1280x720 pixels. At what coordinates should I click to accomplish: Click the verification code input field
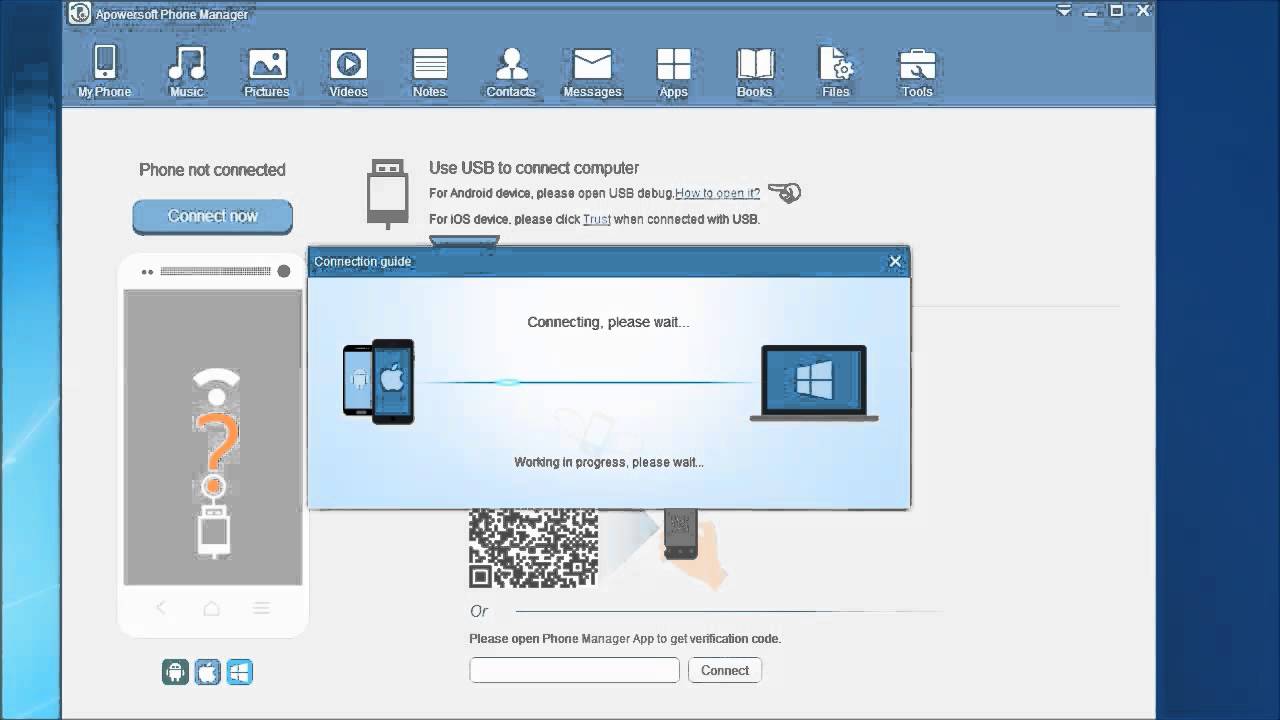tap(574, 670)
